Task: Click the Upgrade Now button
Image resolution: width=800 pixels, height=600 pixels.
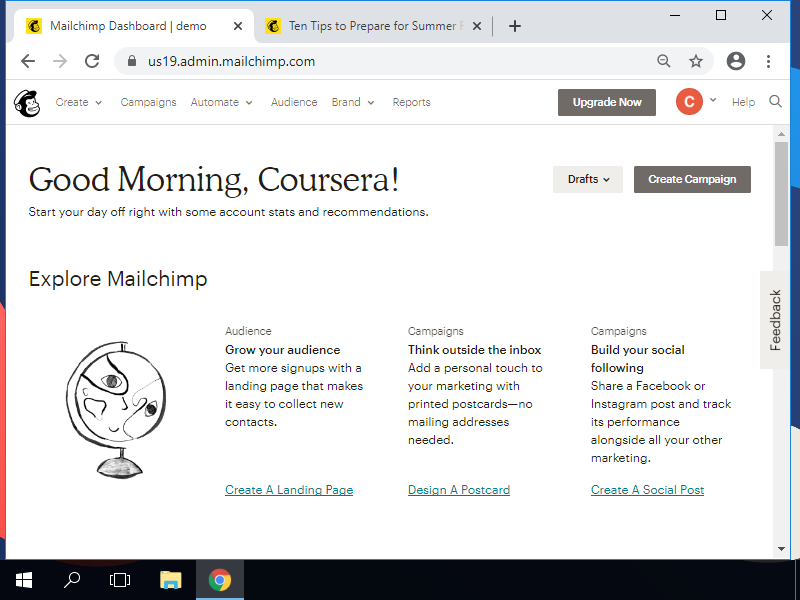Action: [x=607, y=103]
